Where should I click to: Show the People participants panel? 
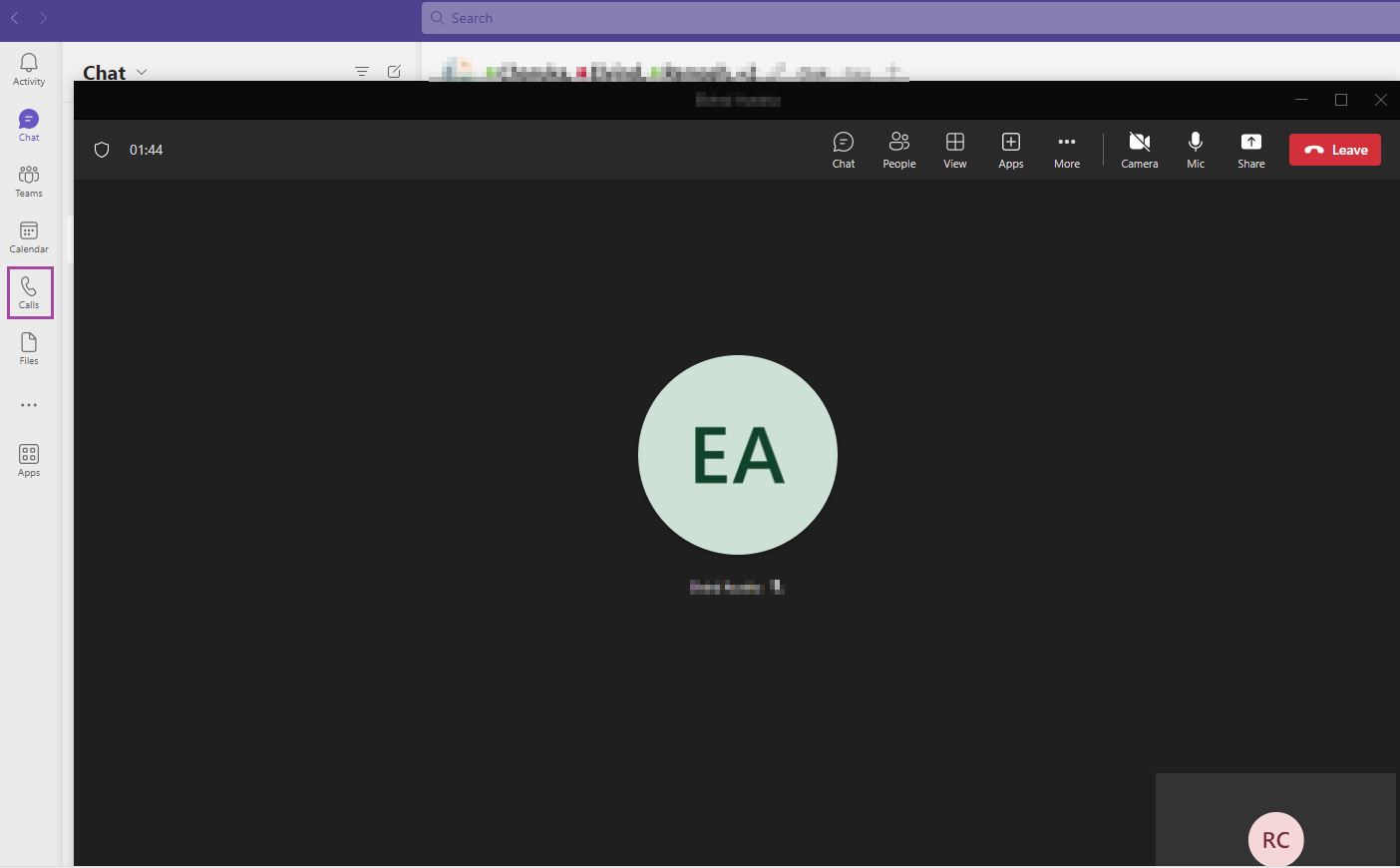tap(899, 150)
